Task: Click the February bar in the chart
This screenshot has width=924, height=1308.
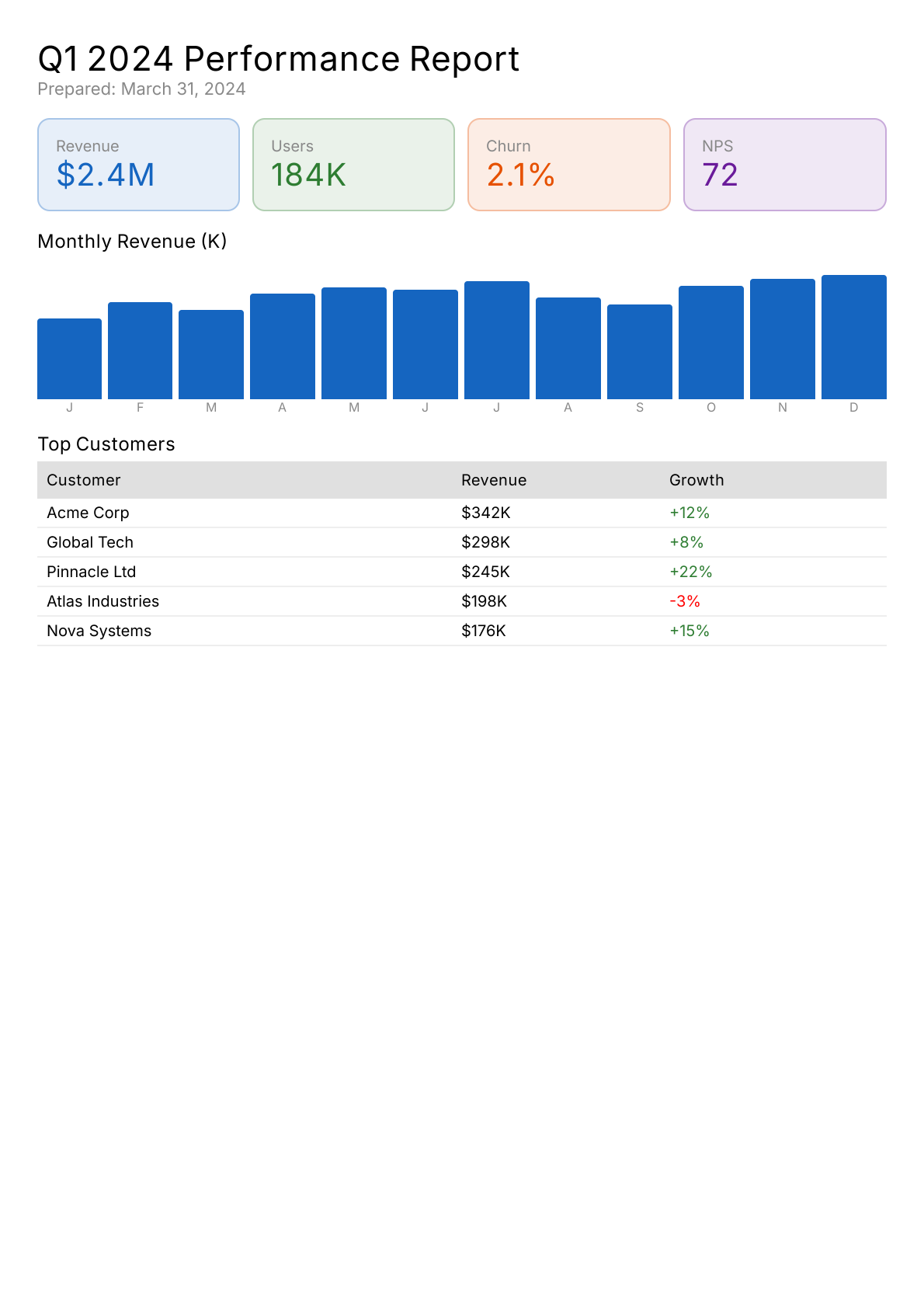Action: (x=140, y=350)
